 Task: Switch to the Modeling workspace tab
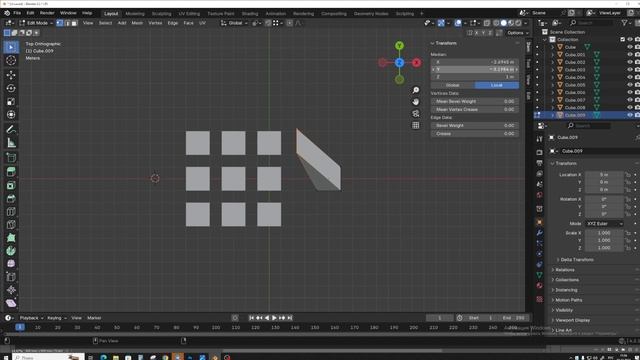pos(135,13)
